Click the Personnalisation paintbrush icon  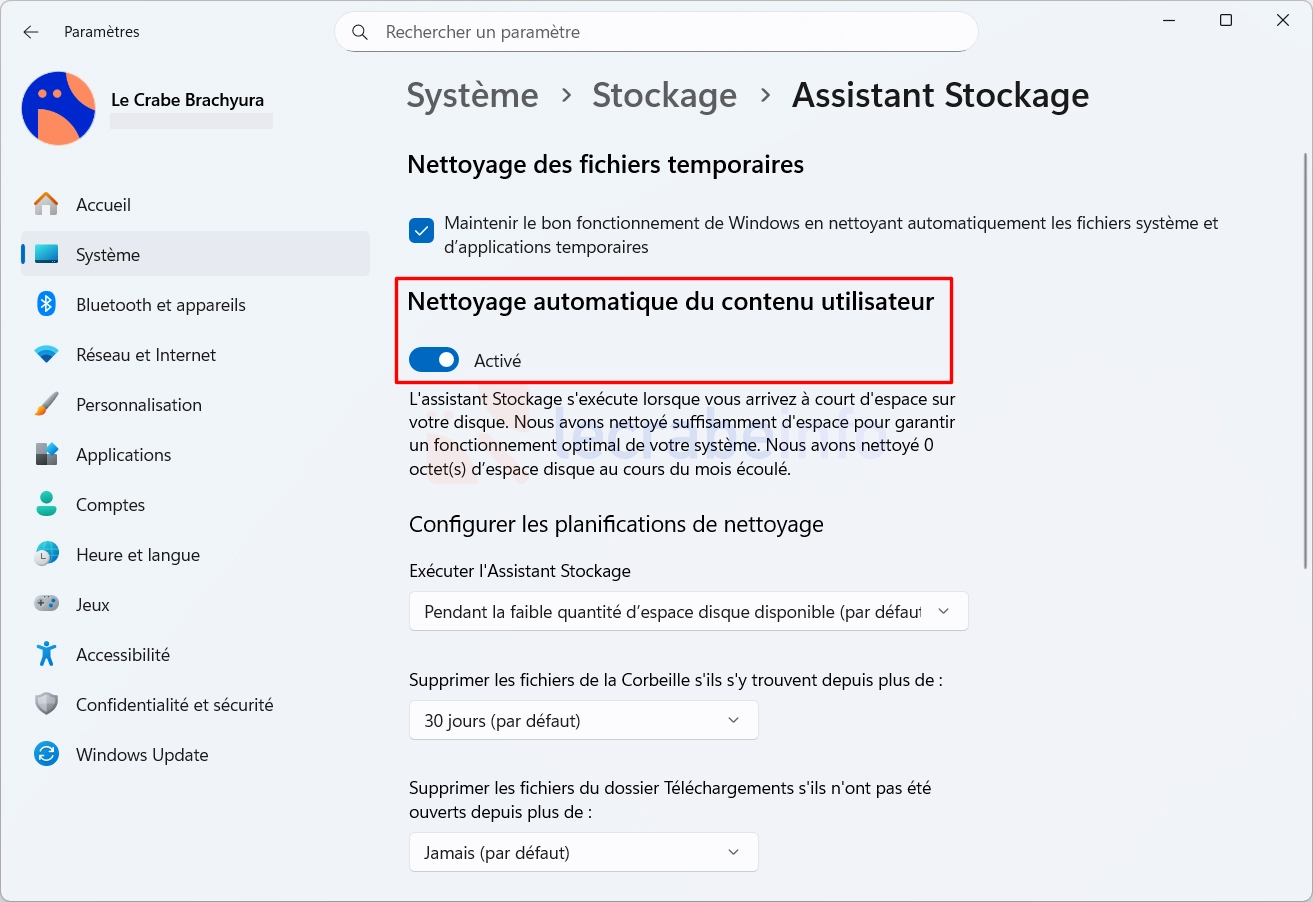[x=46, y=404]
